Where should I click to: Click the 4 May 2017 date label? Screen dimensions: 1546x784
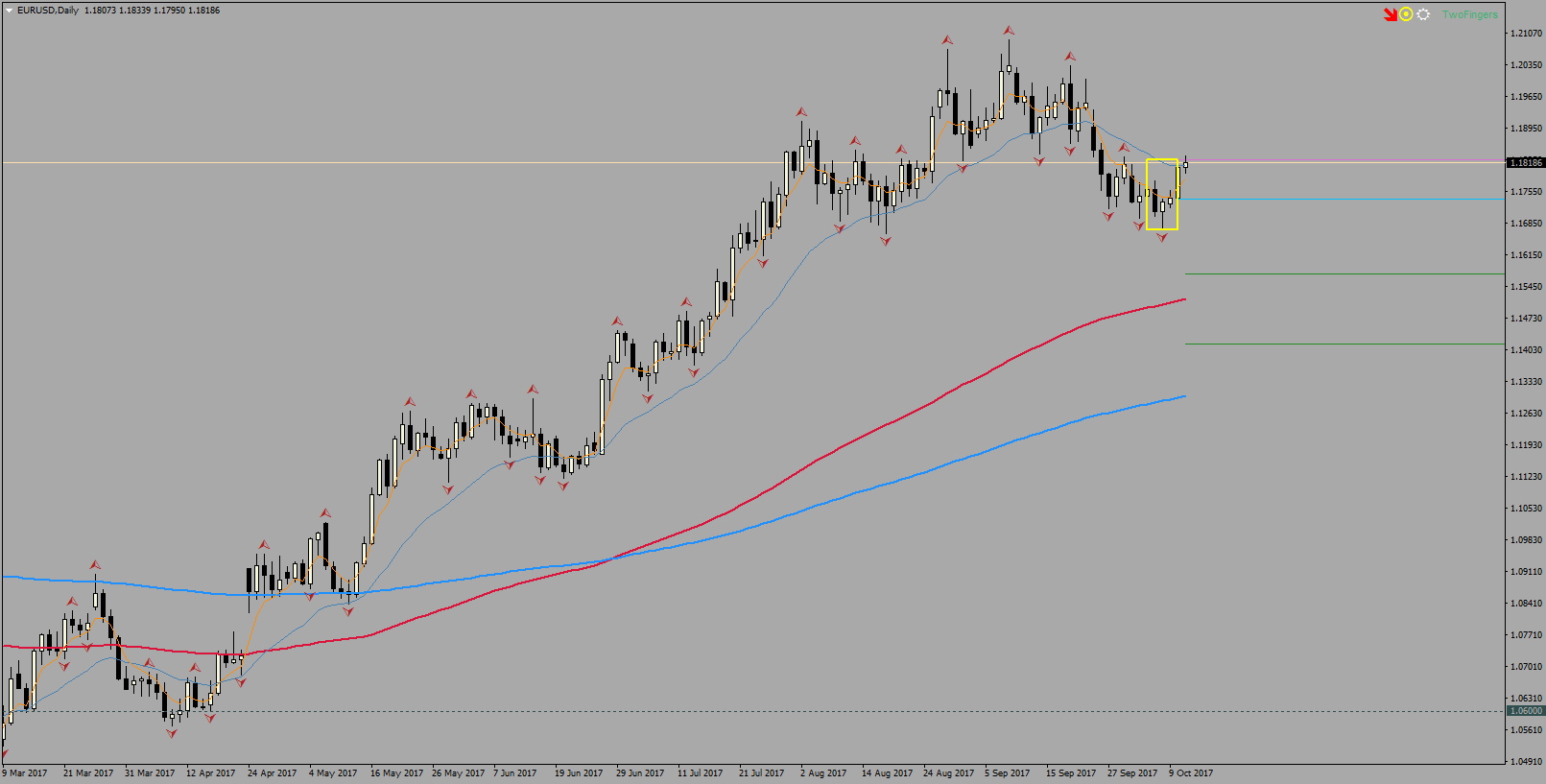click(x=333, y=773)
